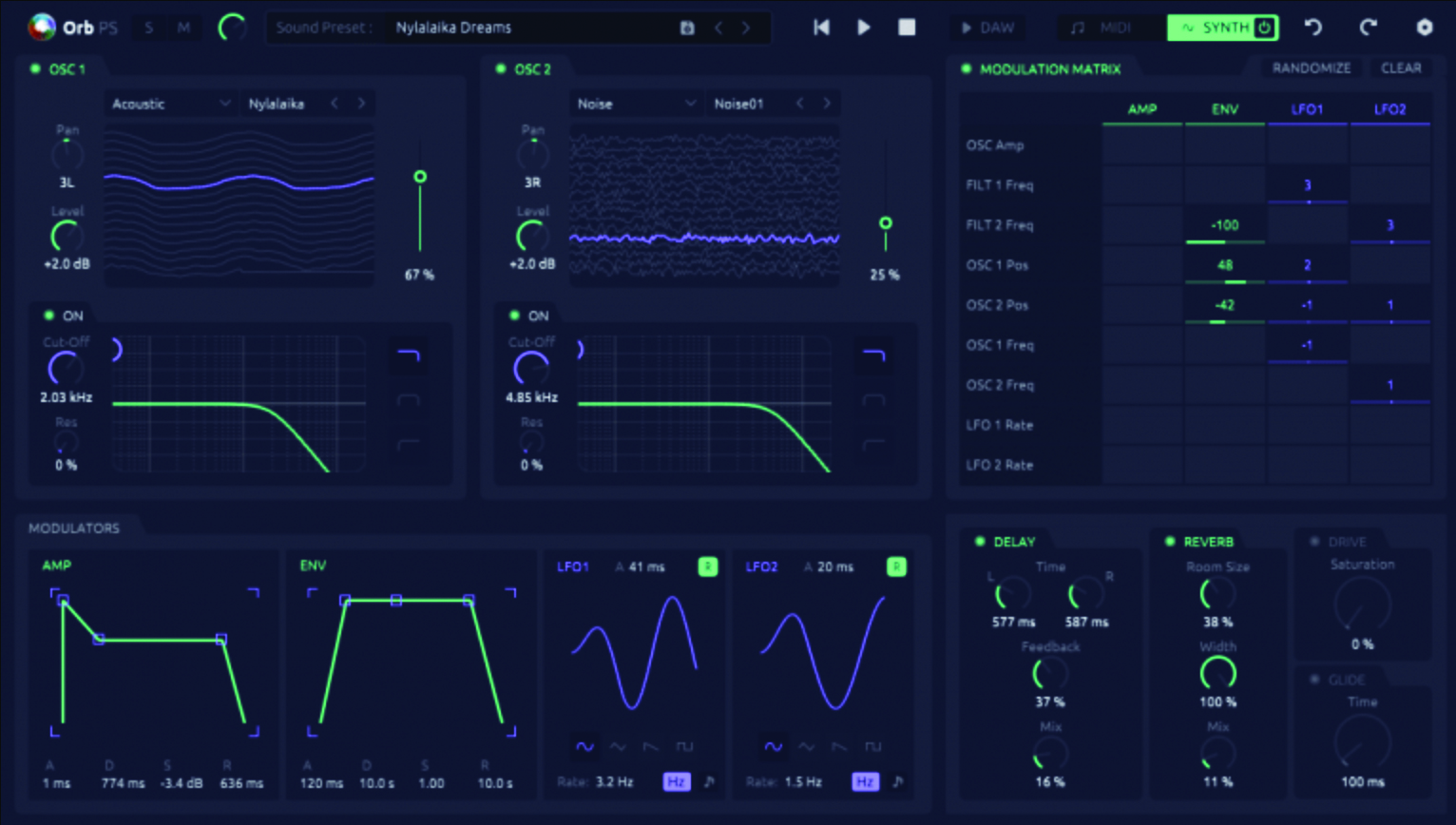
Task: Select the LFO2 modulation column header
Action: pos(1389,109)
